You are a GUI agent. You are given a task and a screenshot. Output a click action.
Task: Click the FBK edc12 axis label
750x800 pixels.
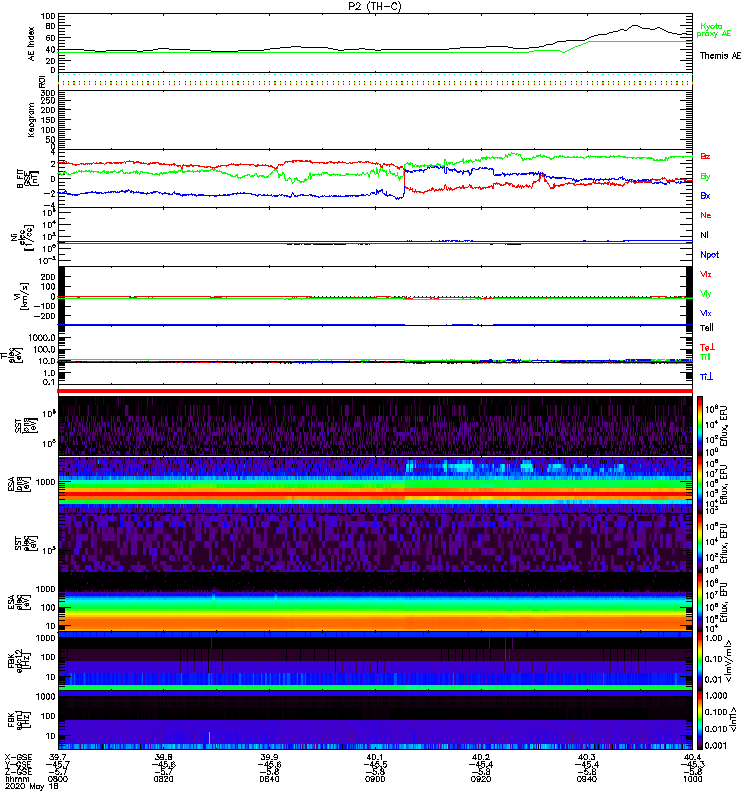point(19,661)
